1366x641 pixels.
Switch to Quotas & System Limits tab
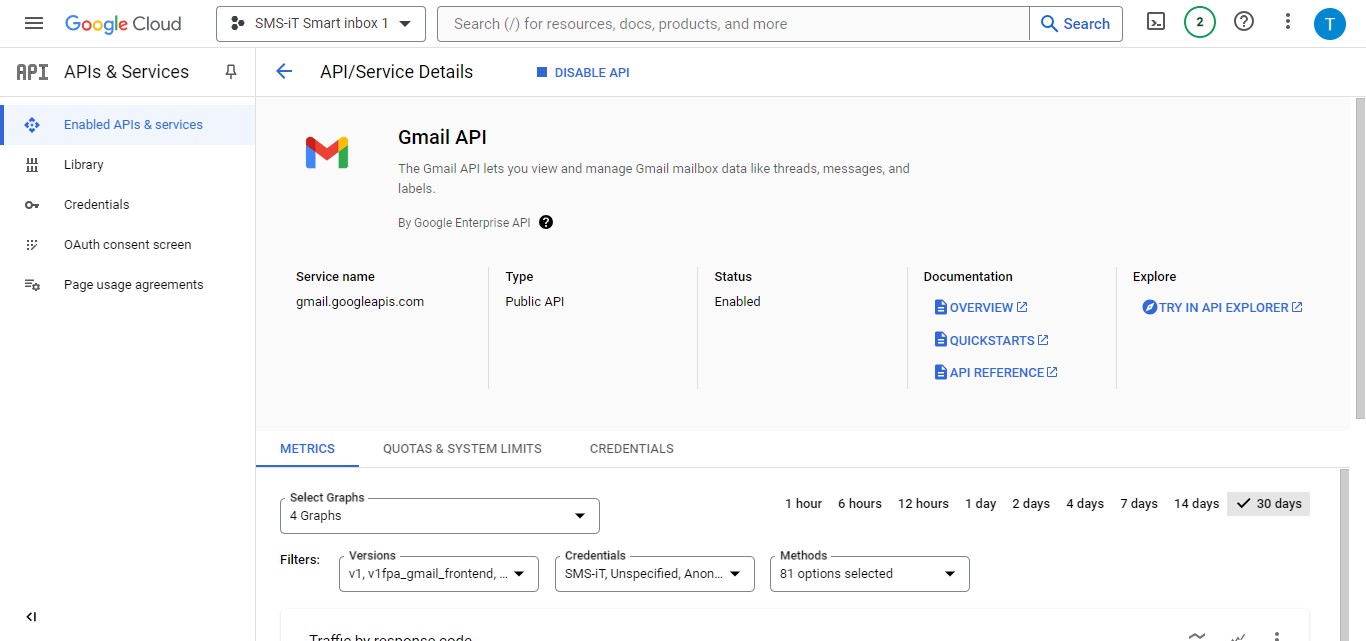coord(462,449)
